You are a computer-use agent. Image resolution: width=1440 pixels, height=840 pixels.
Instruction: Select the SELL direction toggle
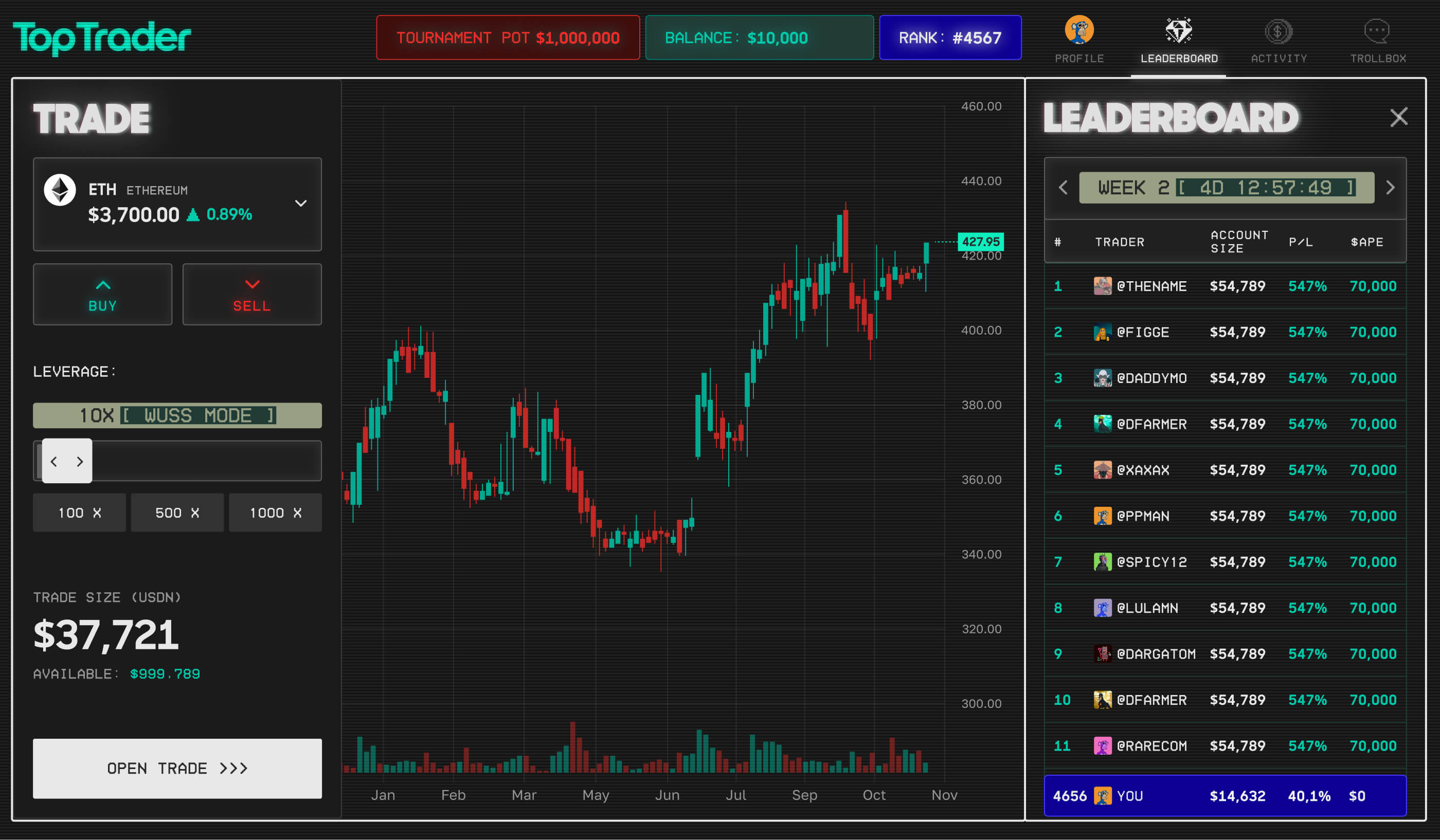coord(252,295)
